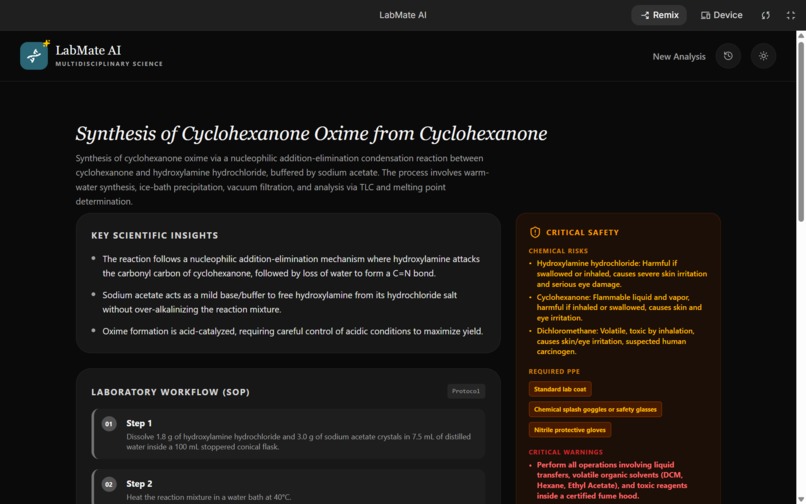Click the certified fume hood warning text
The width and height of the screenshot is (806, 504).
pyautogui.click(x=612, y=480)
